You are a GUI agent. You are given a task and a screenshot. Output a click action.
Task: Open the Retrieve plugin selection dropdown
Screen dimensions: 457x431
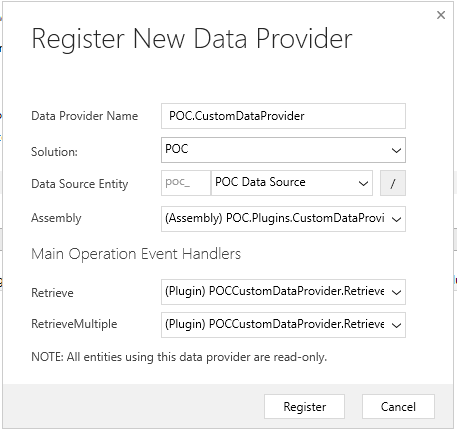click(x=283, y=292)
